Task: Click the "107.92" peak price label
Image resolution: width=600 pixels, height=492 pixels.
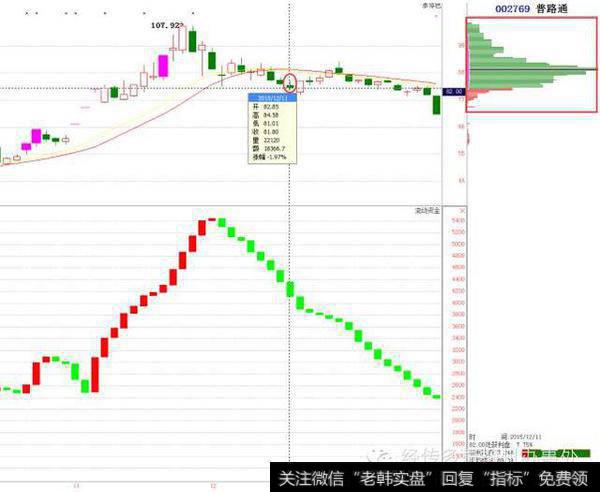Action: tap(167, 26)
